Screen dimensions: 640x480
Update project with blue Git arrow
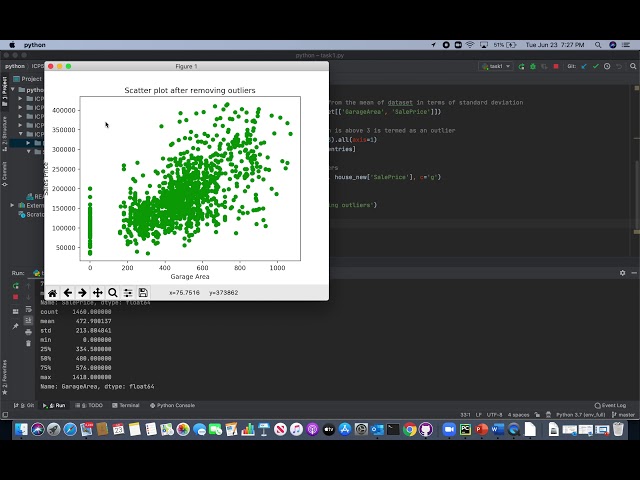click(x=584, y=66)
